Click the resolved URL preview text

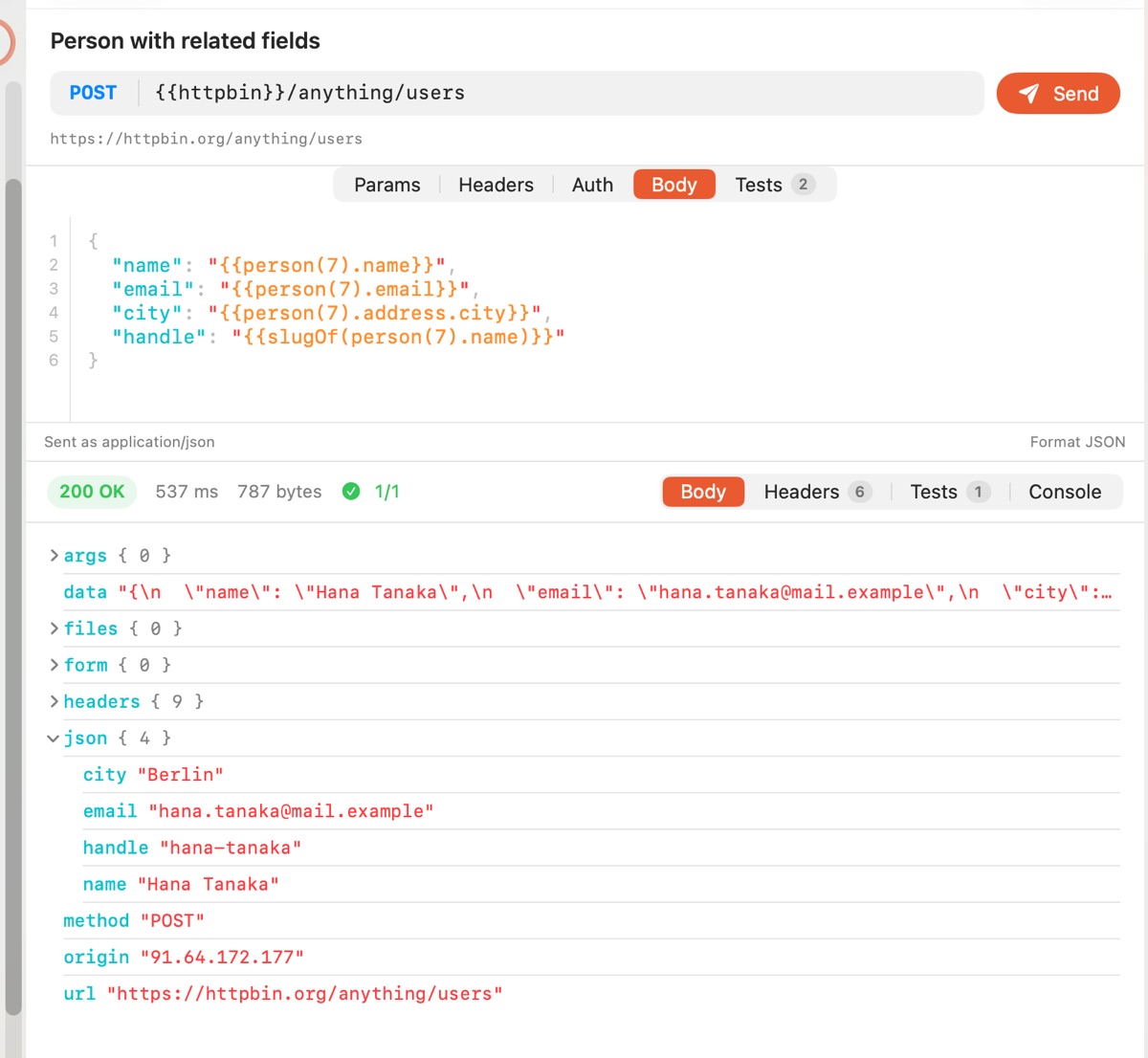coord(206,139)
